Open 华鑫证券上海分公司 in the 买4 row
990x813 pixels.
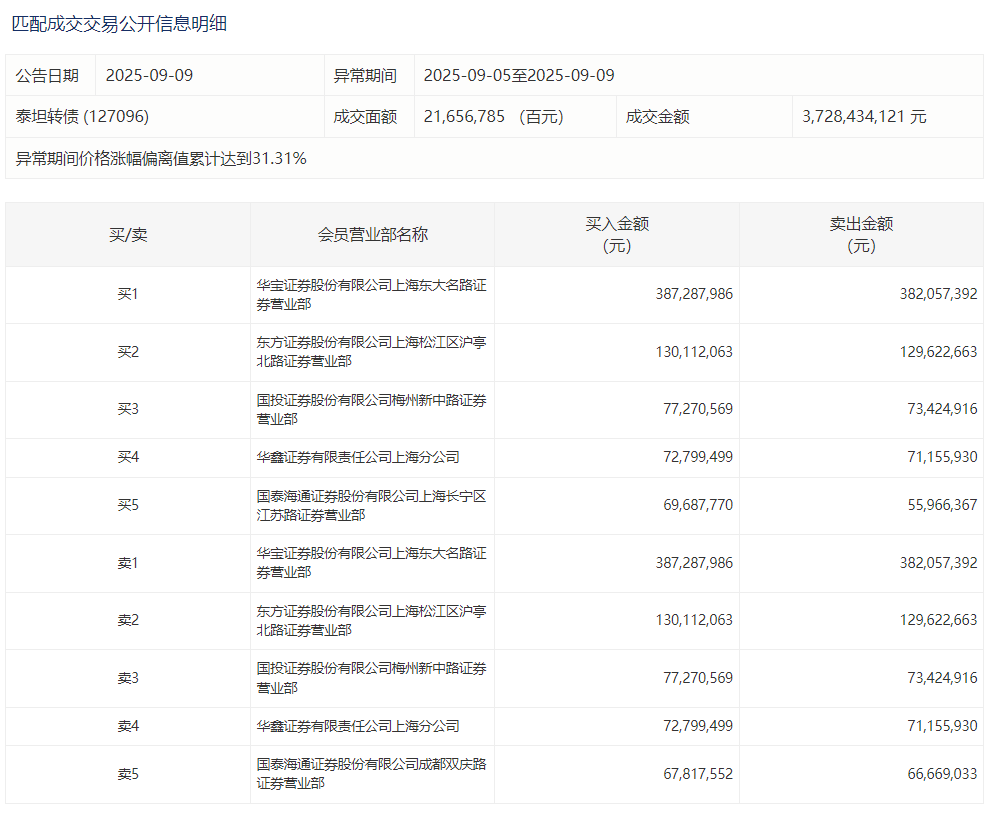point(358,457)
